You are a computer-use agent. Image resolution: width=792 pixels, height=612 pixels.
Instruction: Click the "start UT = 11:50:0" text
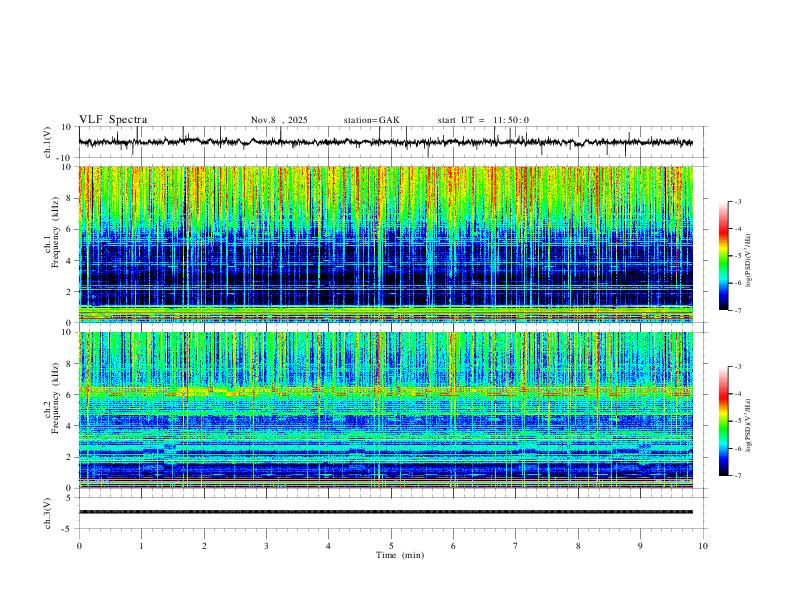coord(483,120)
